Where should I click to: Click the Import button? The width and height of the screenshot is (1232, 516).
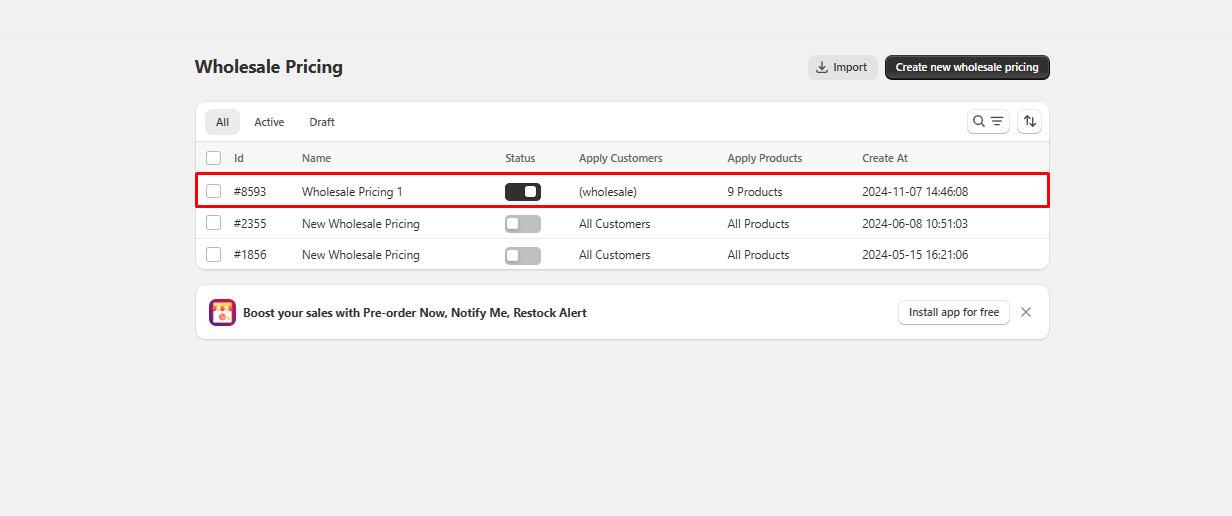842,67
